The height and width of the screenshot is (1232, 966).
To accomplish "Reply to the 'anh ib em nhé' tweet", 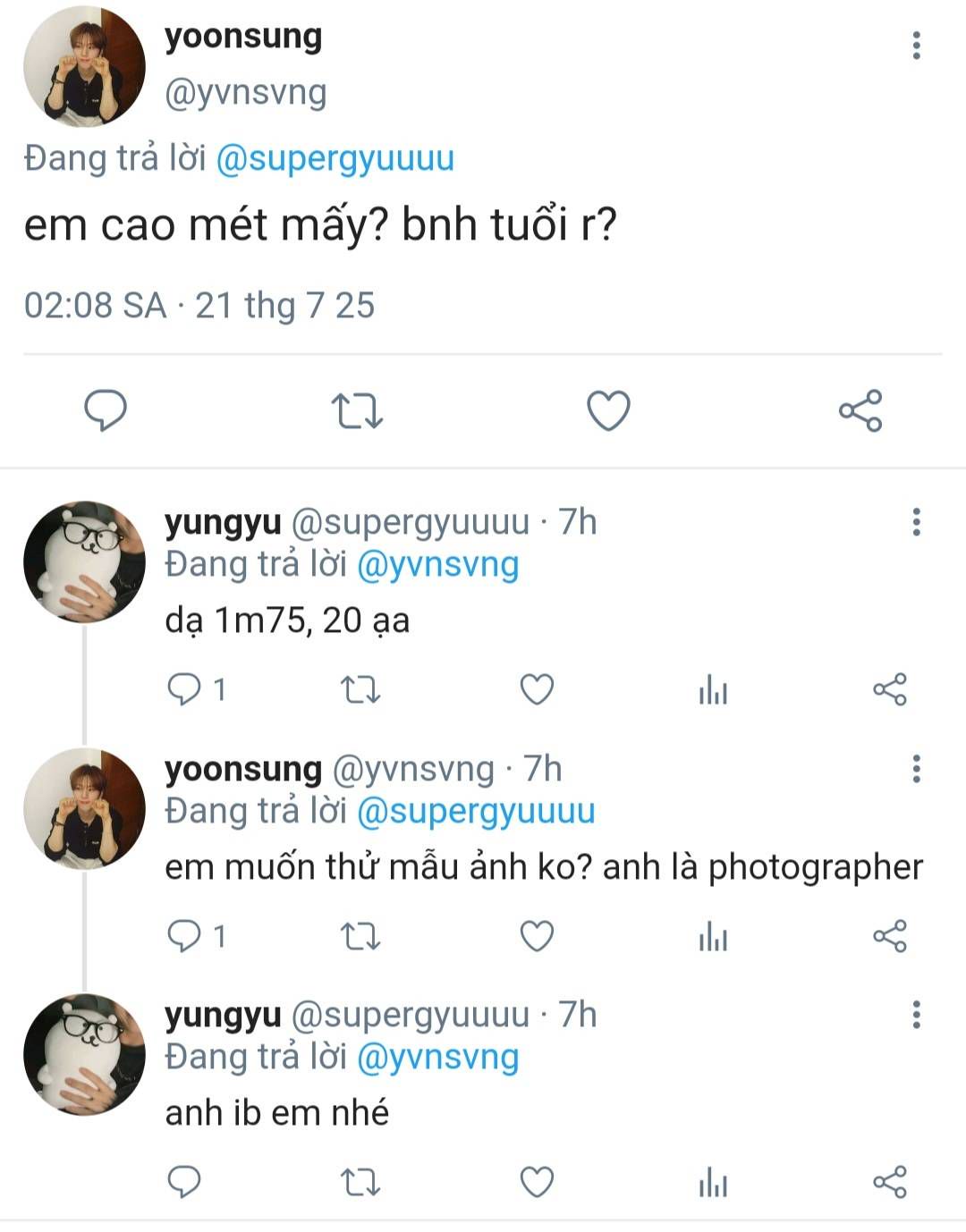I will point(184,1182).
